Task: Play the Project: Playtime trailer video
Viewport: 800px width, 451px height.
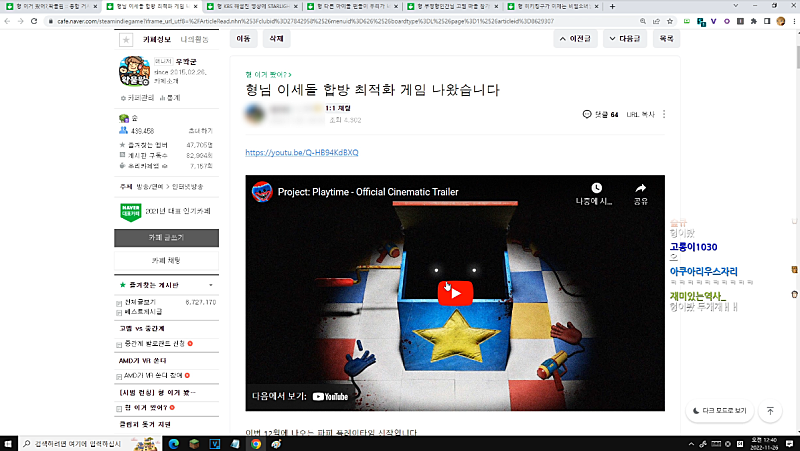Action: coord(455,293)
